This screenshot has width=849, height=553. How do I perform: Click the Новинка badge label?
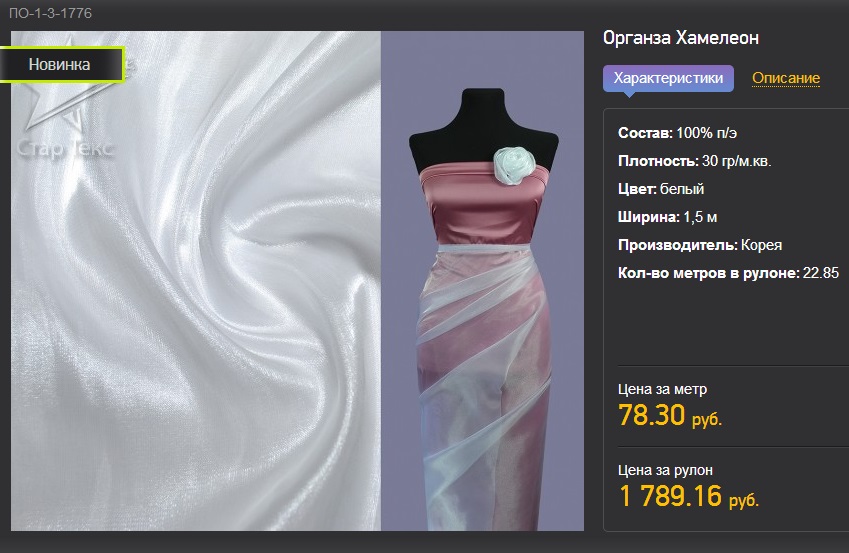click(61, 64)
